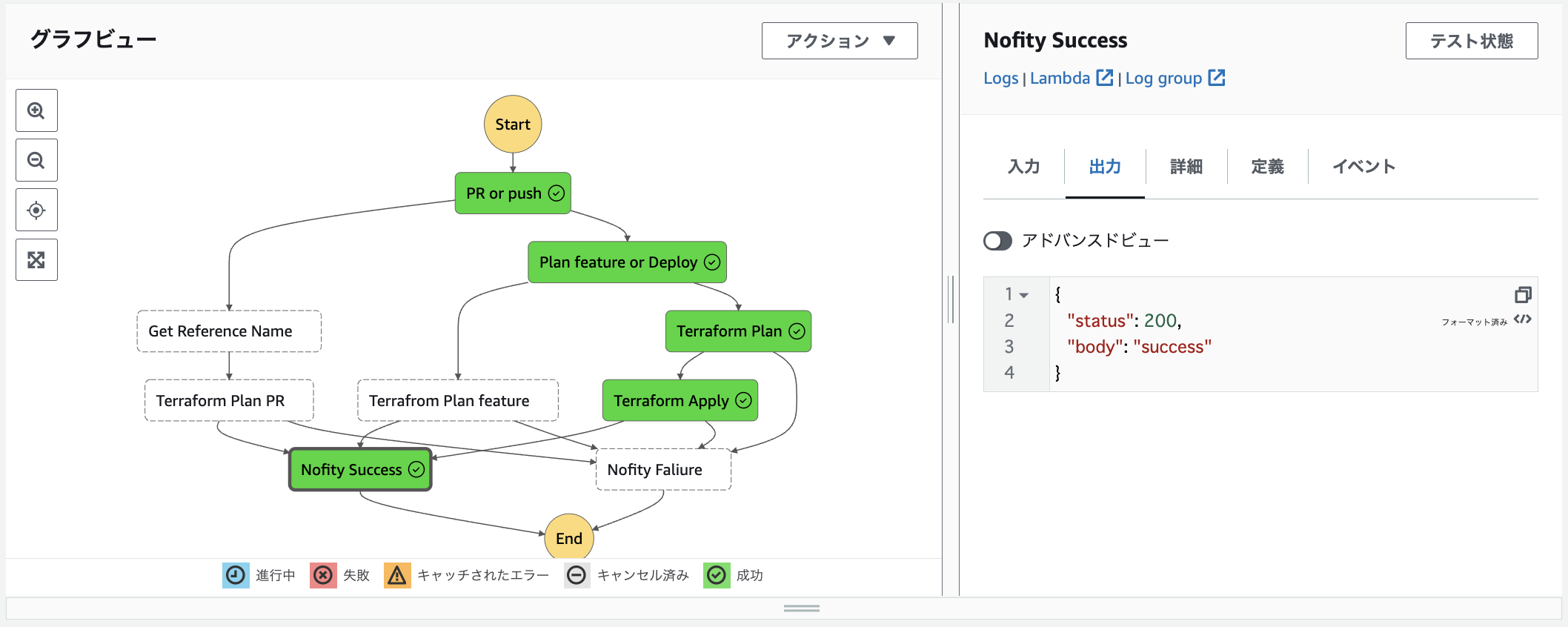Open the アクション dropdown menu
Viewport: 1568px width, 627px height.
click(x=840, y=41)
